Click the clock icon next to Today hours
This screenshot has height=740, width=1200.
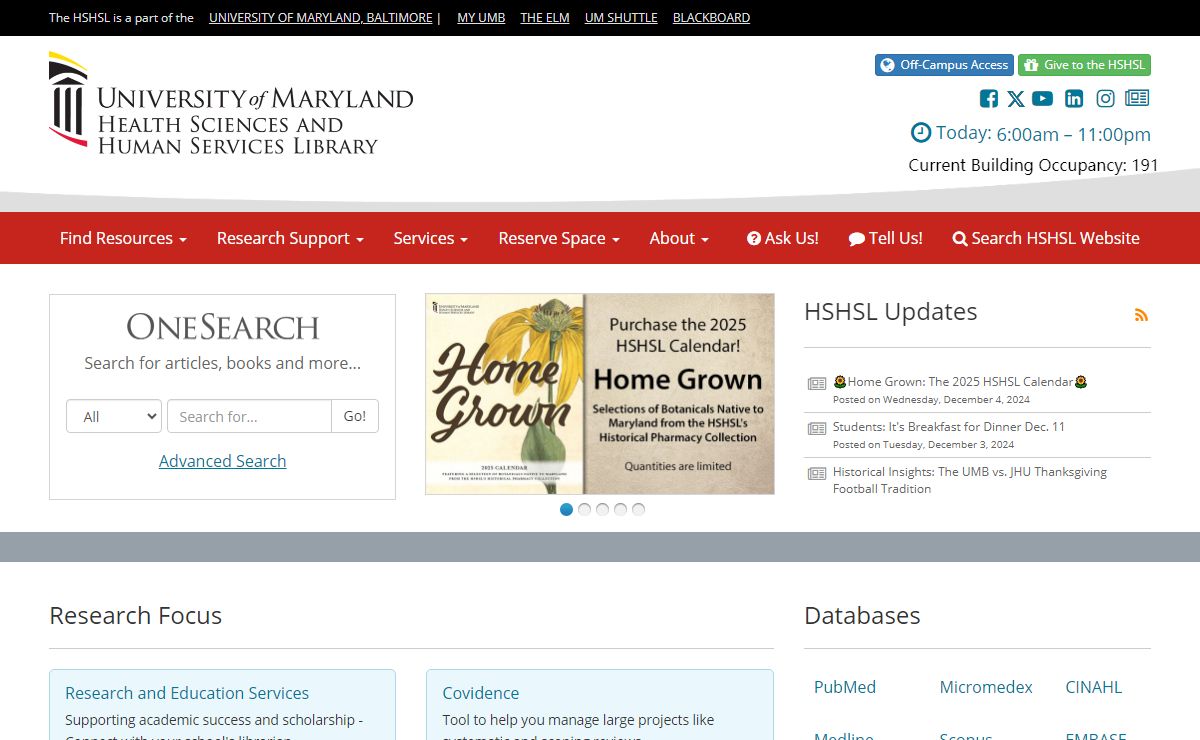point(920,132)
